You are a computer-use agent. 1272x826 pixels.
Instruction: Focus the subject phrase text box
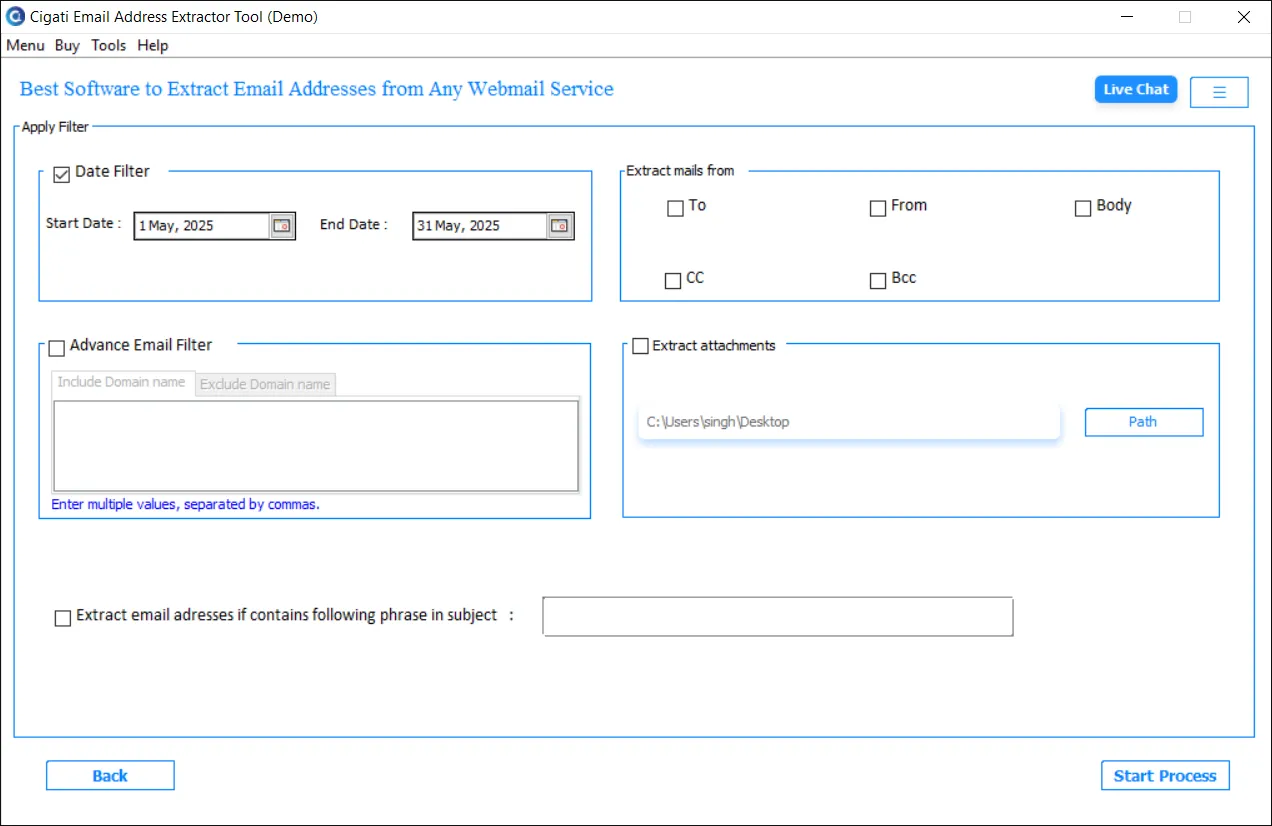[777, 617]
